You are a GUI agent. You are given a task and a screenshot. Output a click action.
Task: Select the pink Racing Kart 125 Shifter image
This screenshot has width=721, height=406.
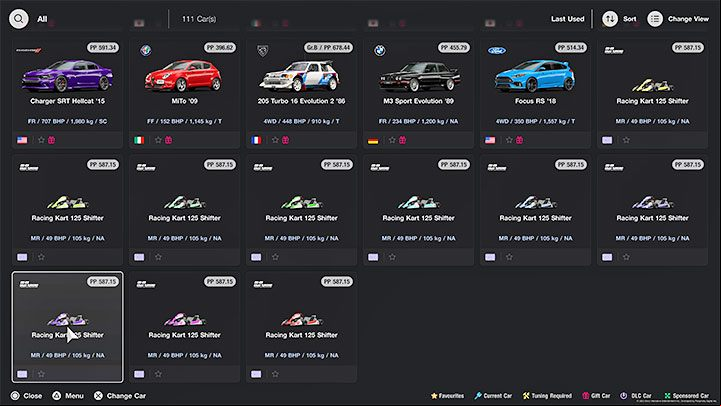pos(184,319)
